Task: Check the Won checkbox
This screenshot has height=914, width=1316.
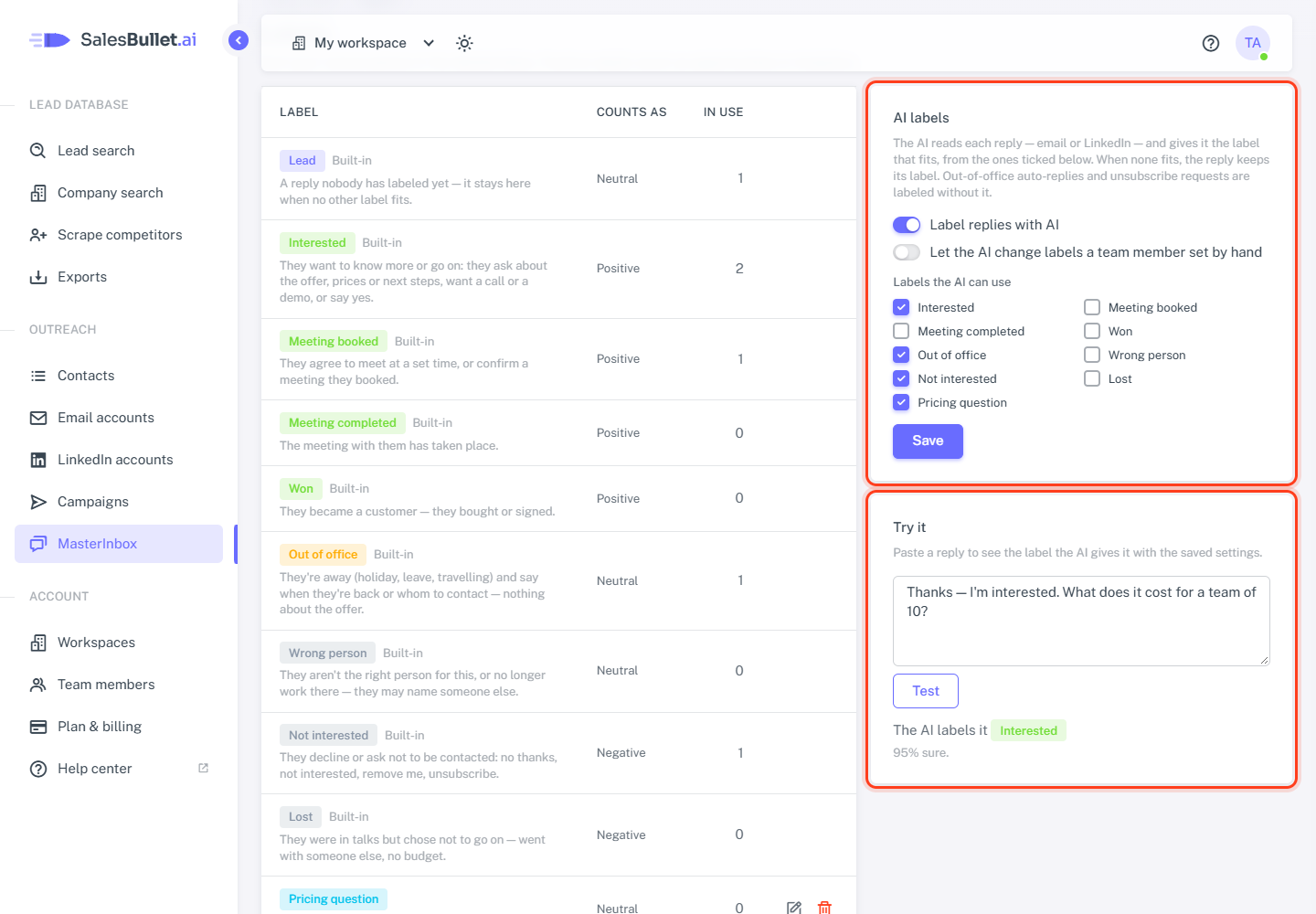Action: click(1092, 331)
